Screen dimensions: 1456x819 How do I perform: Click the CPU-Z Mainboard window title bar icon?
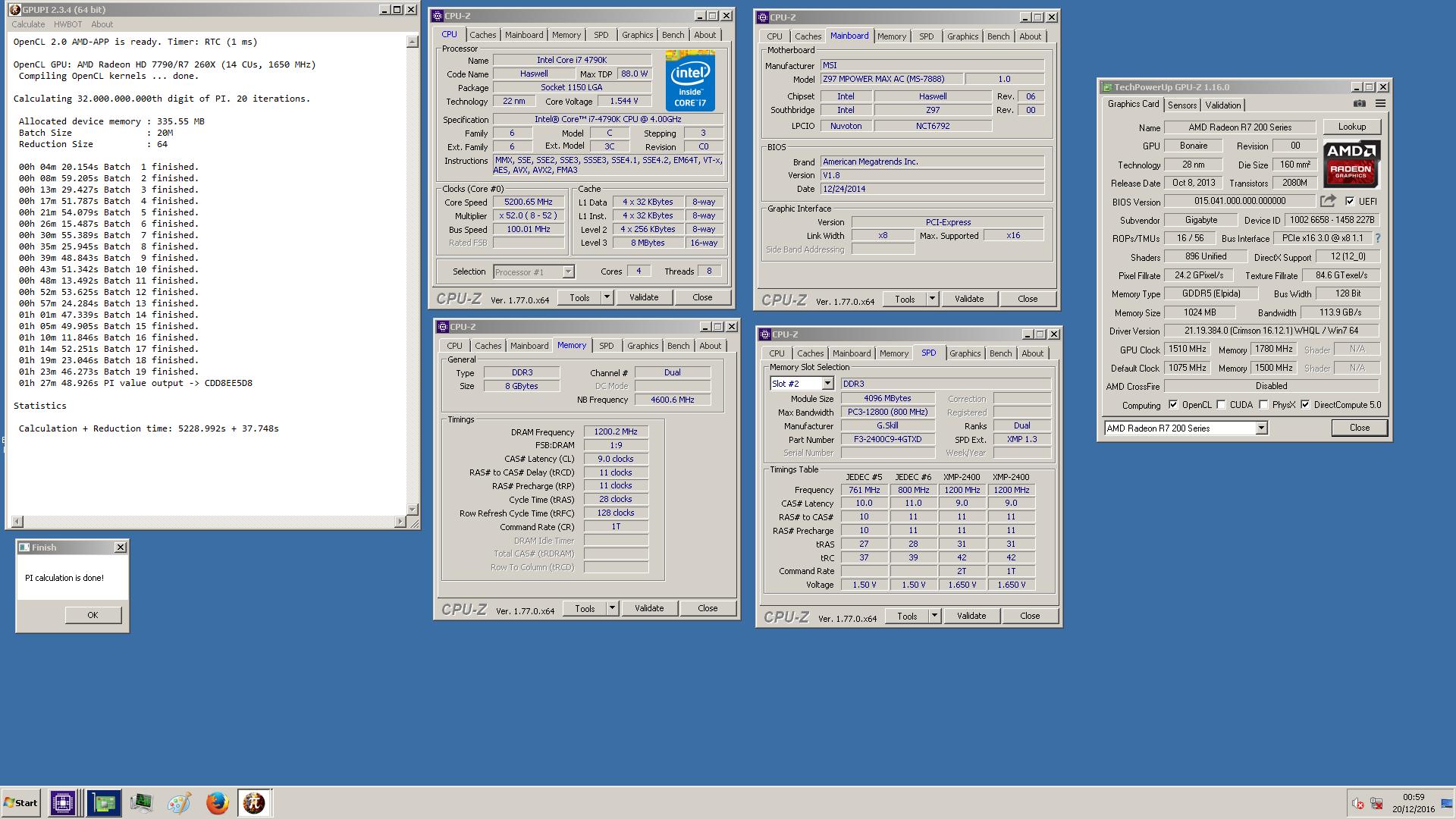pos(763,17)
